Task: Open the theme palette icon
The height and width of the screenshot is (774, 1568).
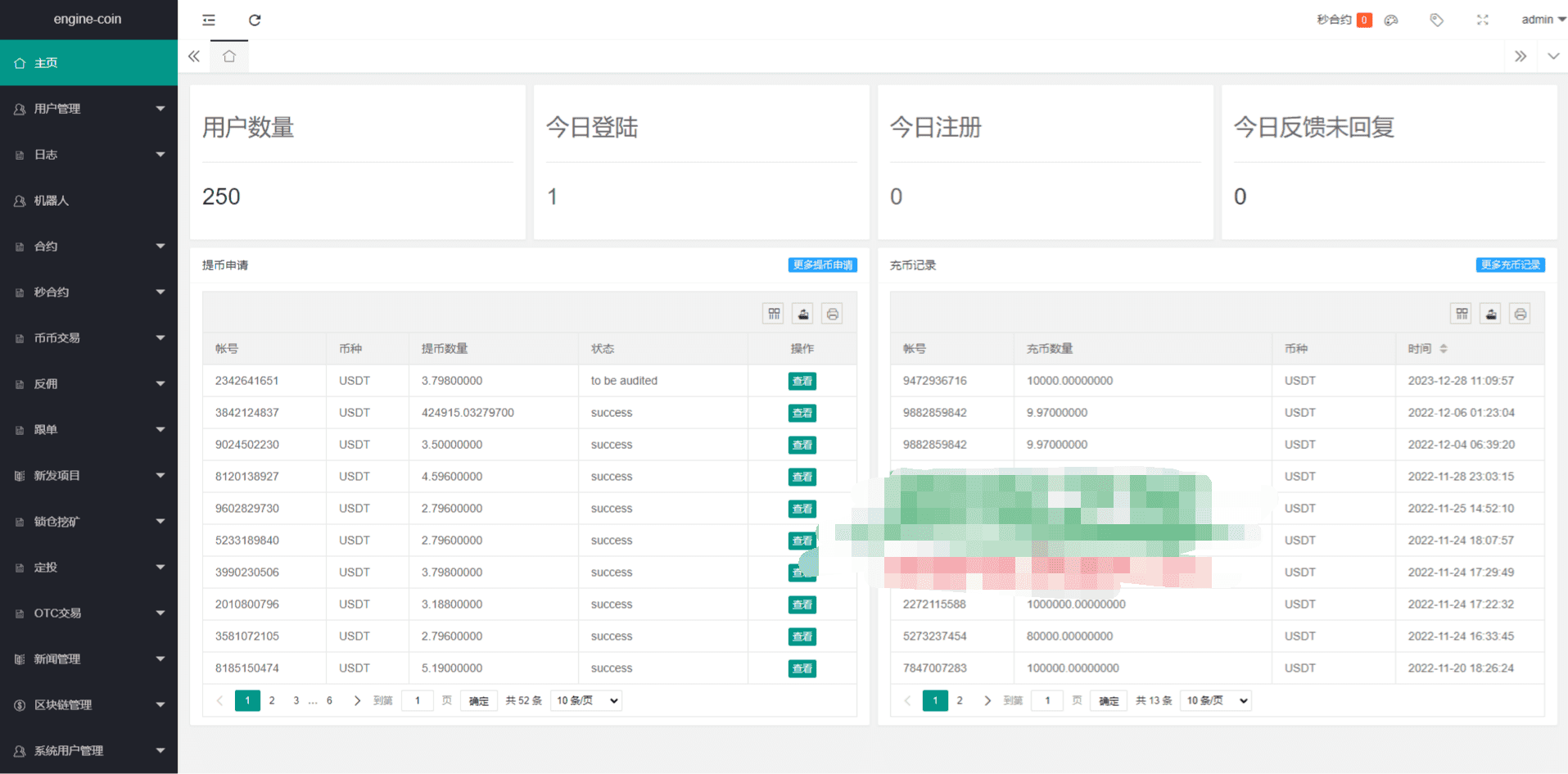Action: (x=1391, y=20)
